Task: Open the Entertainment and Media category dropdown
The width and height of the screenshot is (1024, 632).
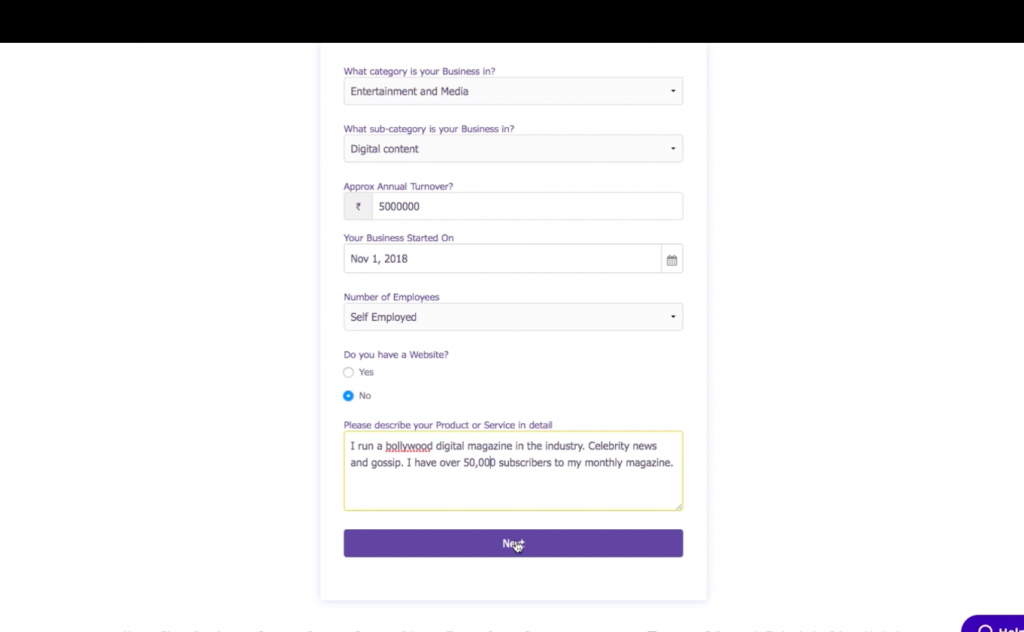Action: click(513, 91)
